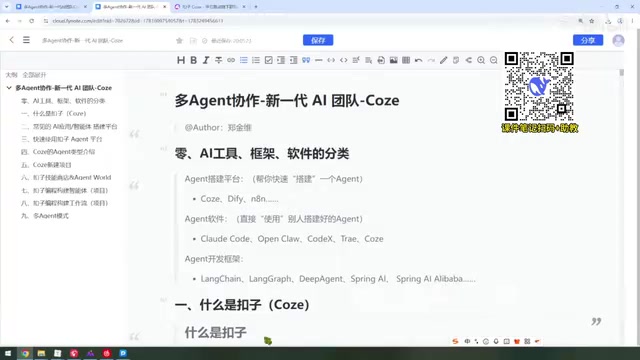Viewport: 640px width, 360px height.
Task: Open File Explorer from taskbar
Action: 41,353
